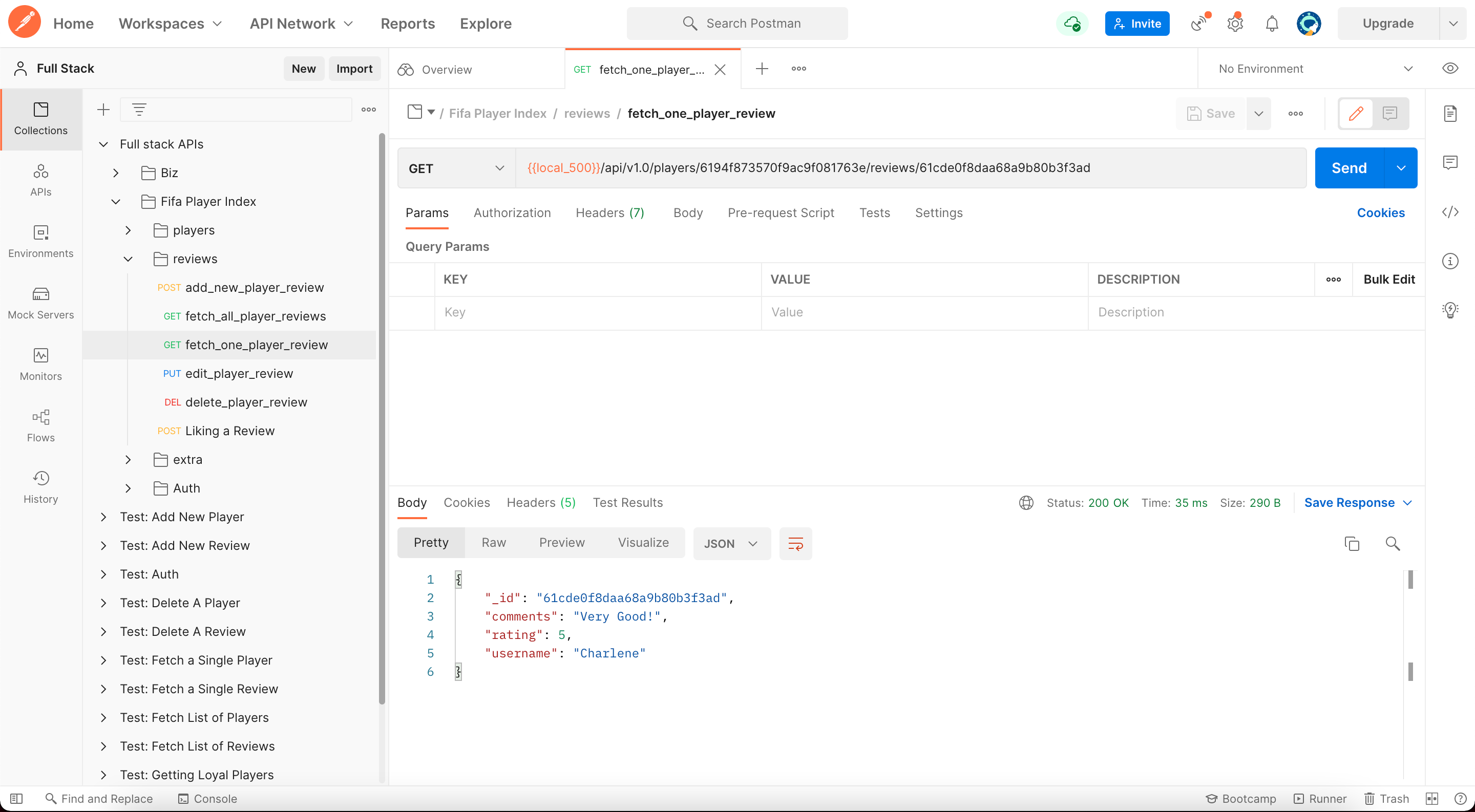This screenshot has height=812, width=1475.
Task: Click the network globe icon near Status
Action: (x=1026, y=503)
